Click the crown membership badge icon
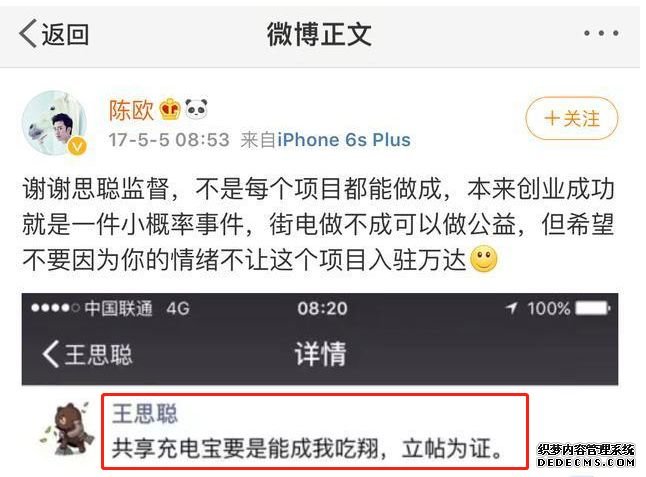Screen dimensions: 646x477 pyautogui.click(x=170, y=110)
